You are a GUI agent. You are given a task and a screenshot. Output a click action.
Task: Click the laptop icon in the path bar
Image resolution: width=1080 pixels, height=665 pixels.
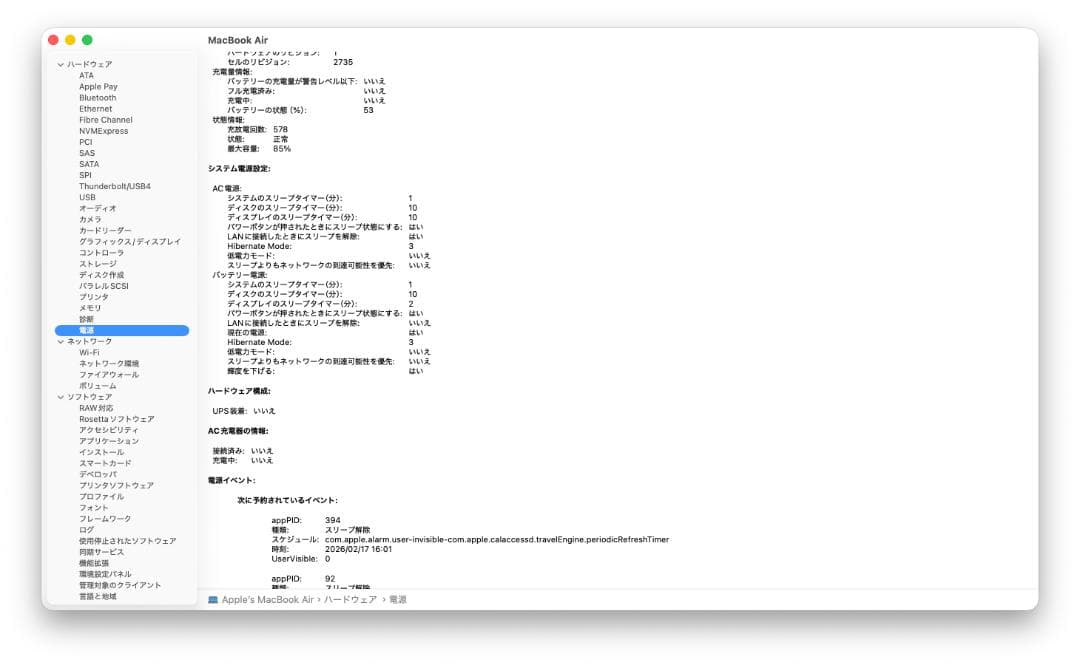pyautogui.click(x=213, y=600)
